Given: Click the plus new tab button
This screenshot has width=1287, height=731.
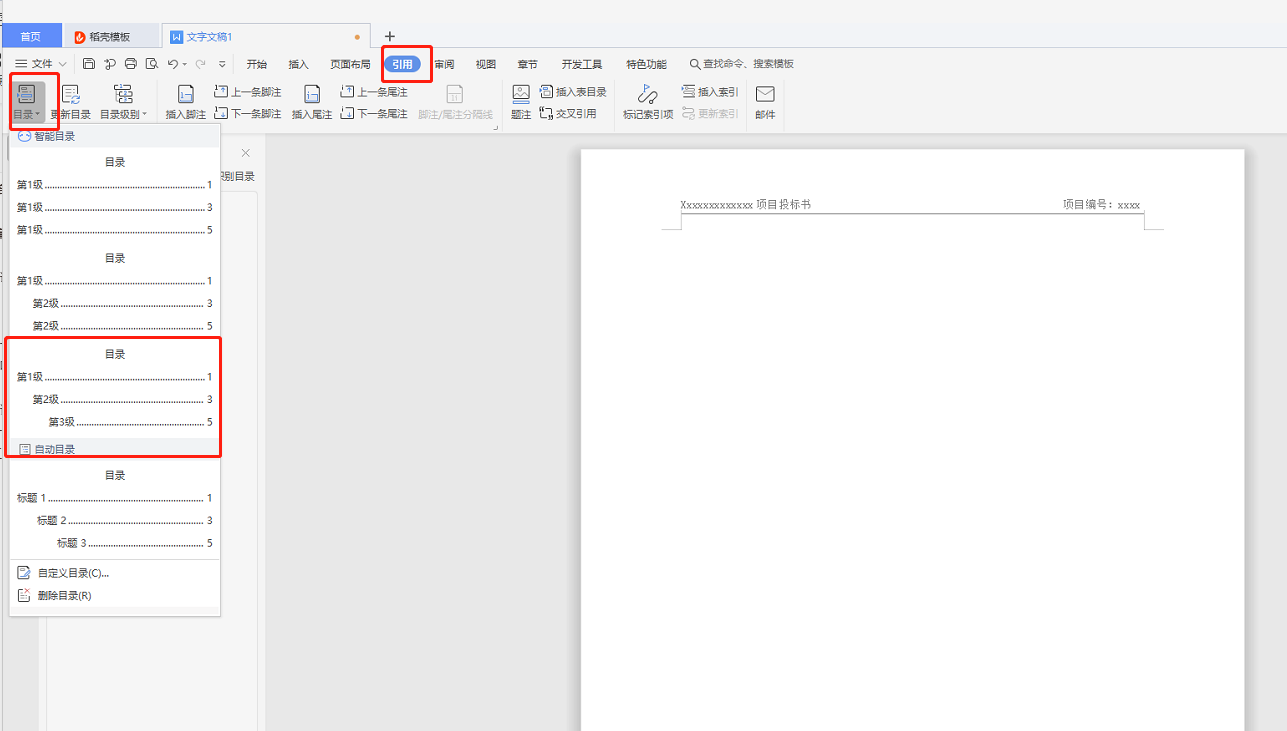Looking at the screenshot, I should [390, 37].
